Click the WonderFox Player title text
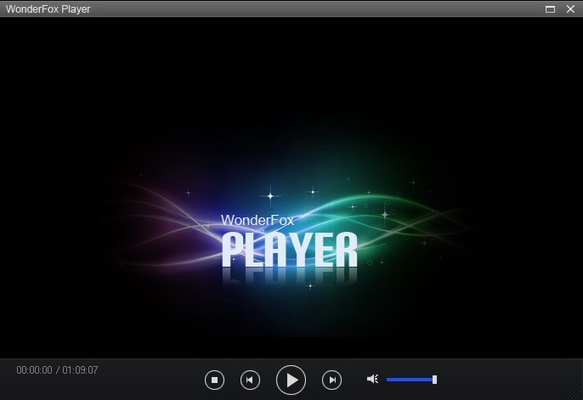 (48, 9)
